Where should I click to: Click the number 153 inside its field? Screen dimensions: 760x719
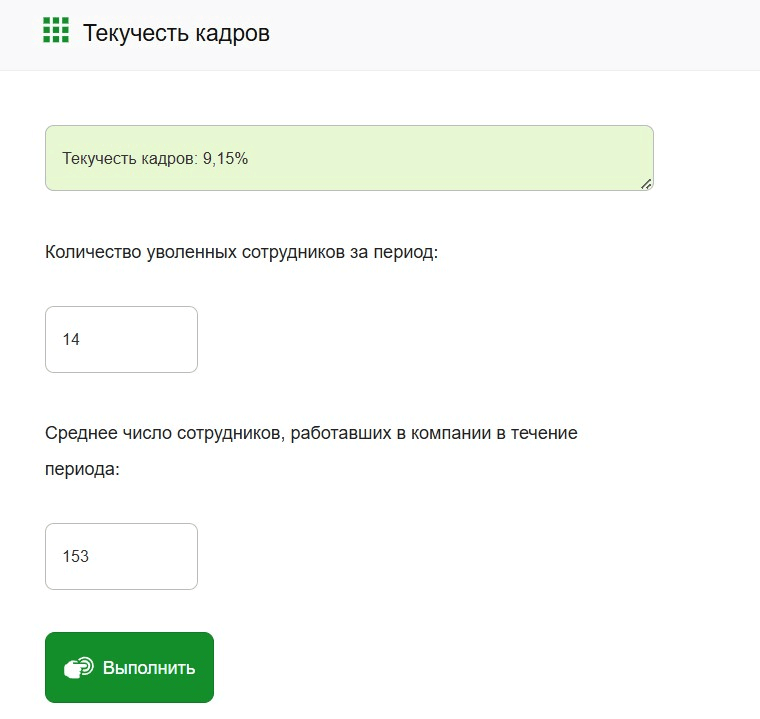pyautogui.click(x=76, y=556)
